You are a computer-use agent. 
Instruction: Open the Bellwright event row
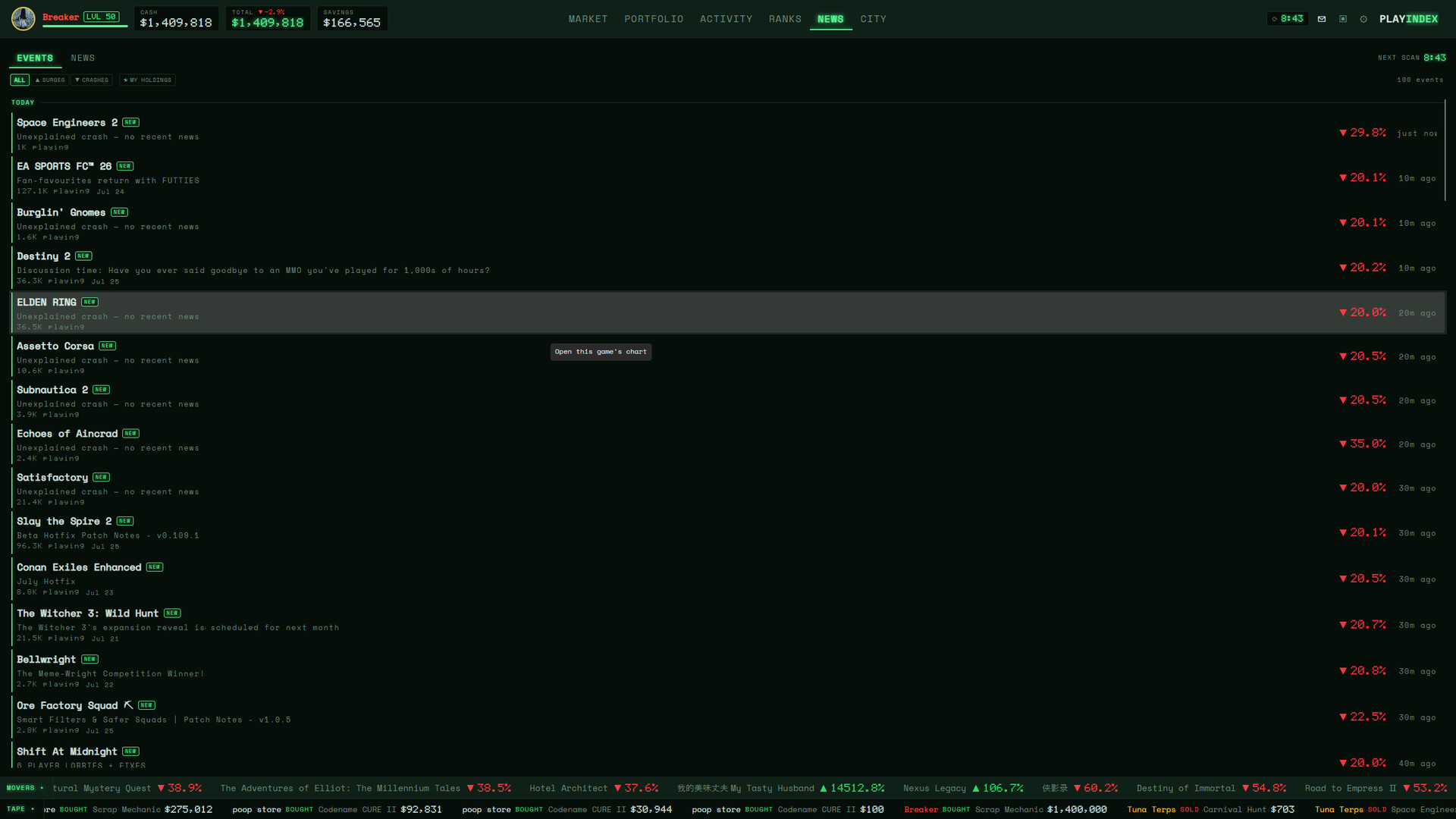click(728, 671)
